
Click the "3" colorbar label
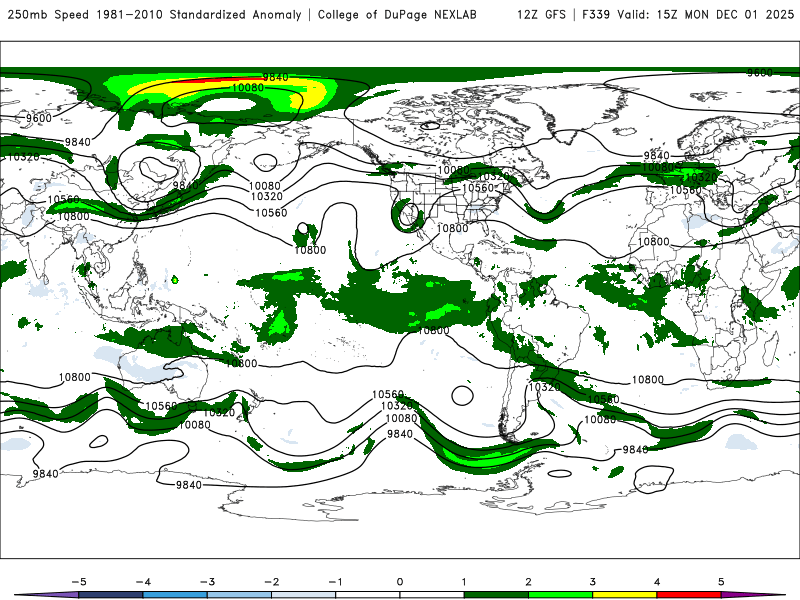pos(592,582)
